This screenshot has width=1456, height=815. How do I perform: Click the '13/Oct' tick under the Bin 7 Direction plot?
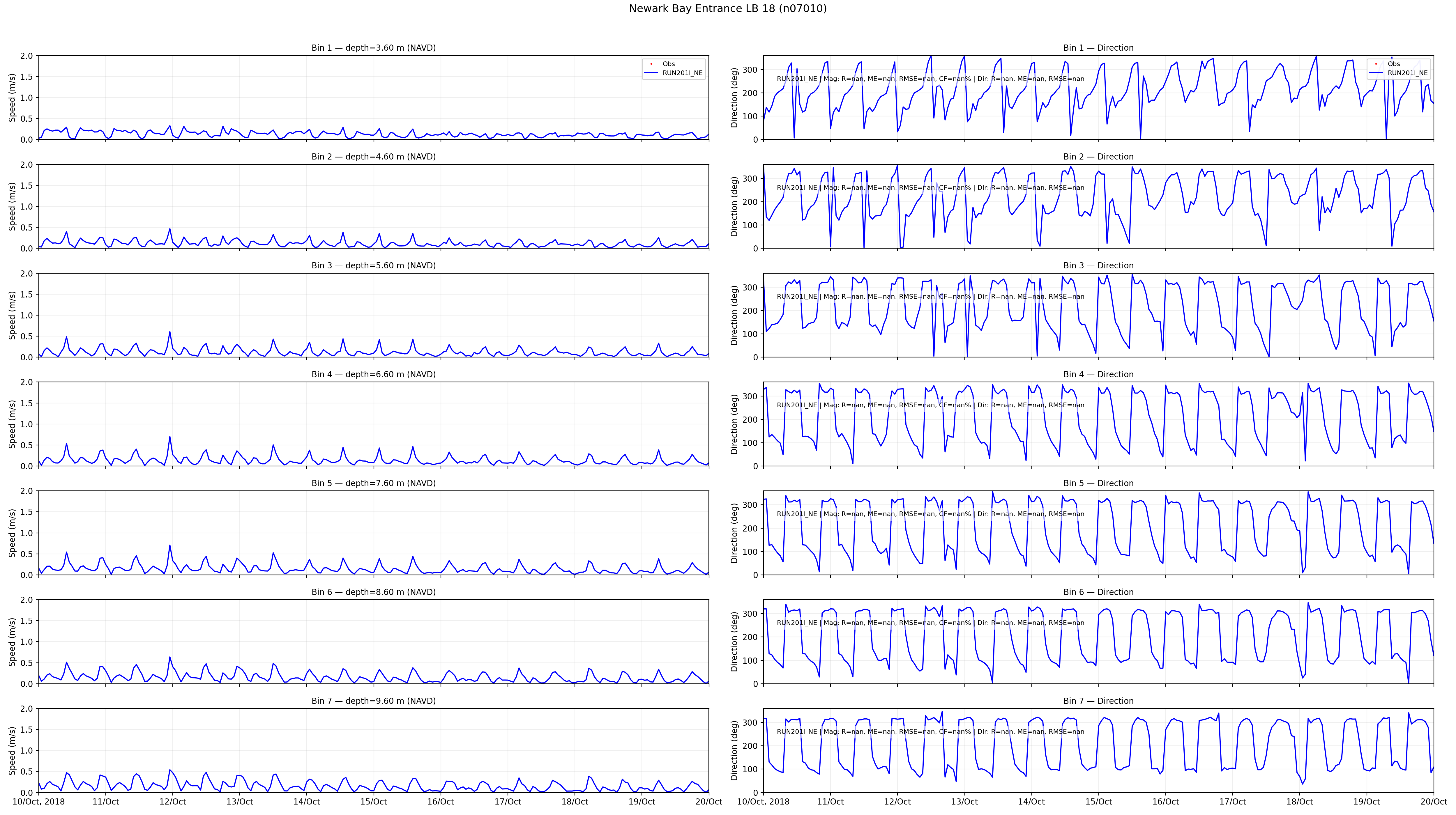964,802
